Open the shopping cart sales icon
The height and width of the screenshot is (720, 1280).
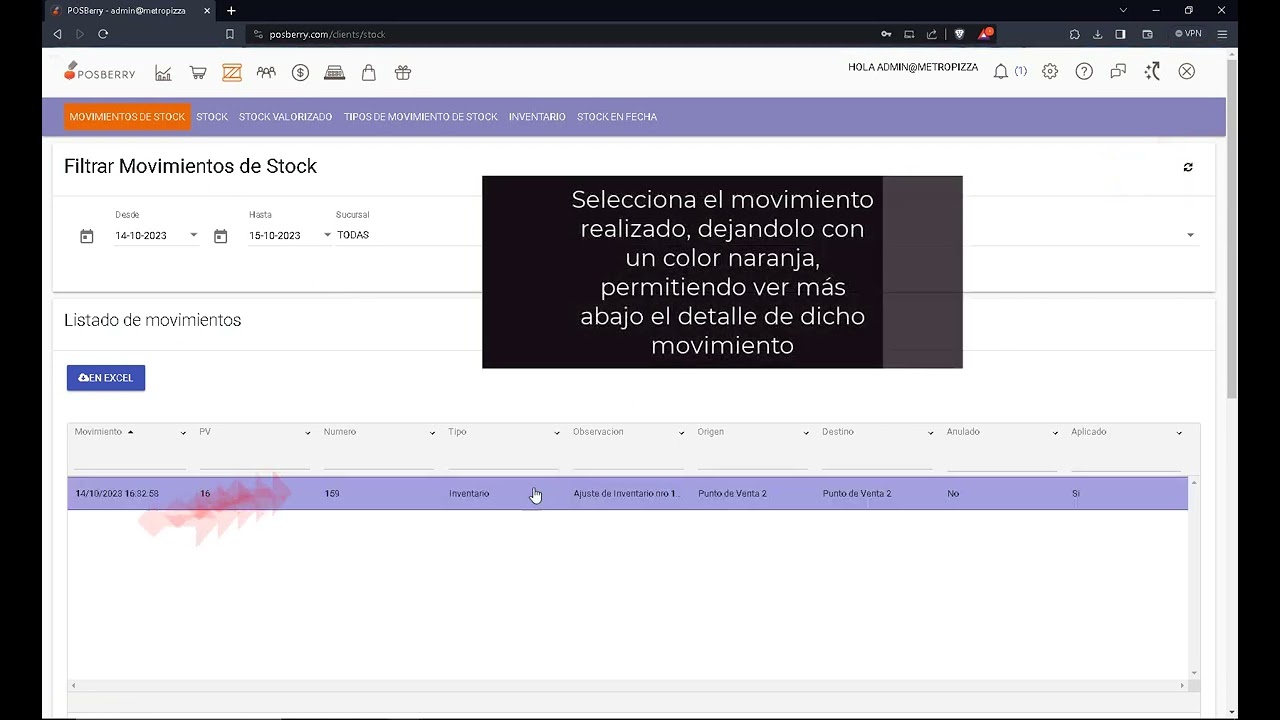(198, 73)
